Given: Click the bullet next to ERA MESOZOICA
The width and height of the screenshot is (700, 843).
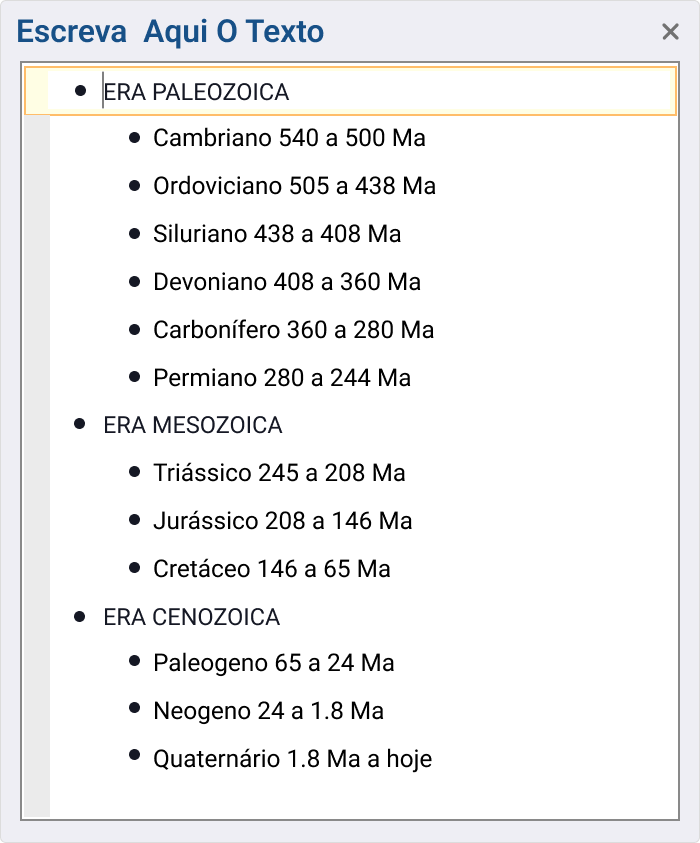Looking at the screenshot, I should [80, 424].
